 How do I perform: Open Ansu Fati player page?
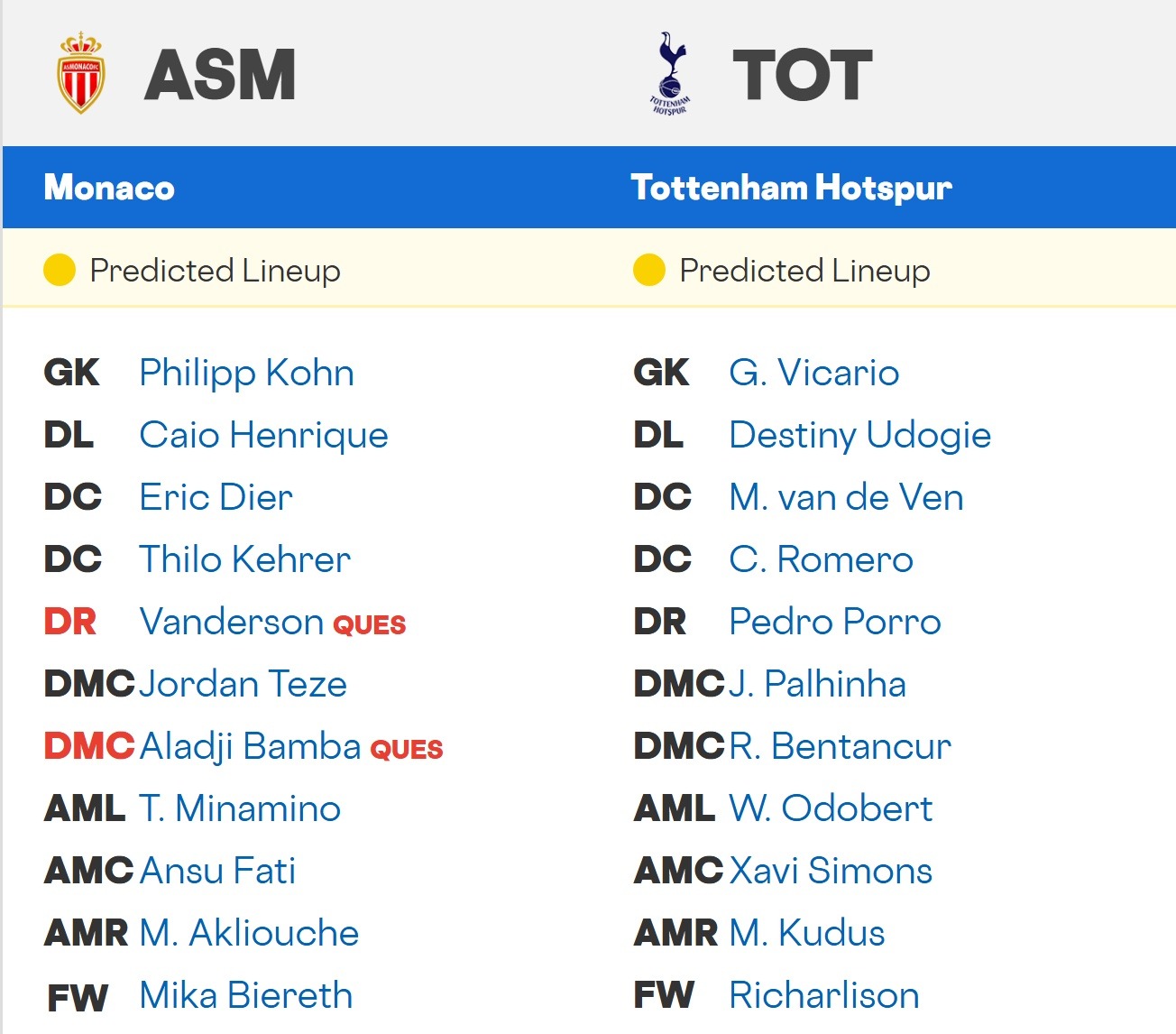217,871
